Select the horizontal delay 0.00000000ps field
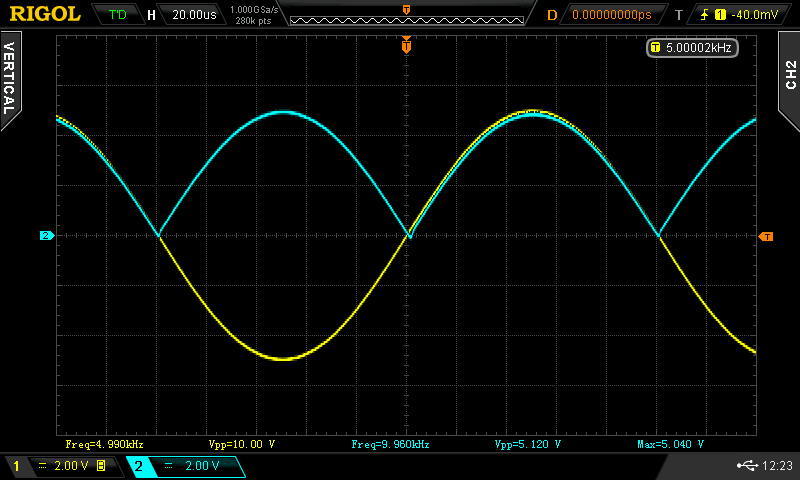 pos(610,15)
